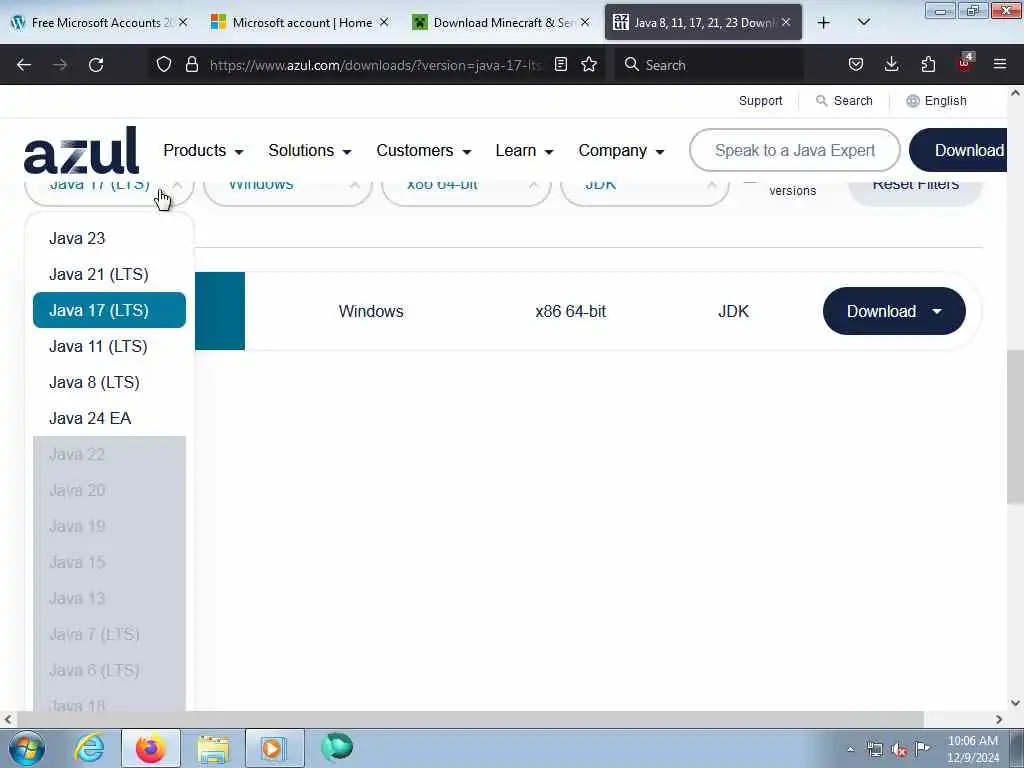Switch to Free Microsoft Accounts tab
Viewport: 1024px width, 768px height.
(99, 22)
